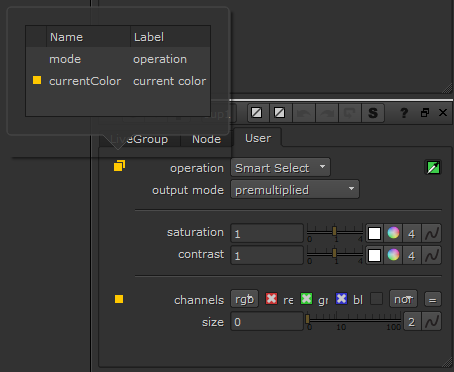
Task: Click the saturation white color swatch
Action: 374,233
